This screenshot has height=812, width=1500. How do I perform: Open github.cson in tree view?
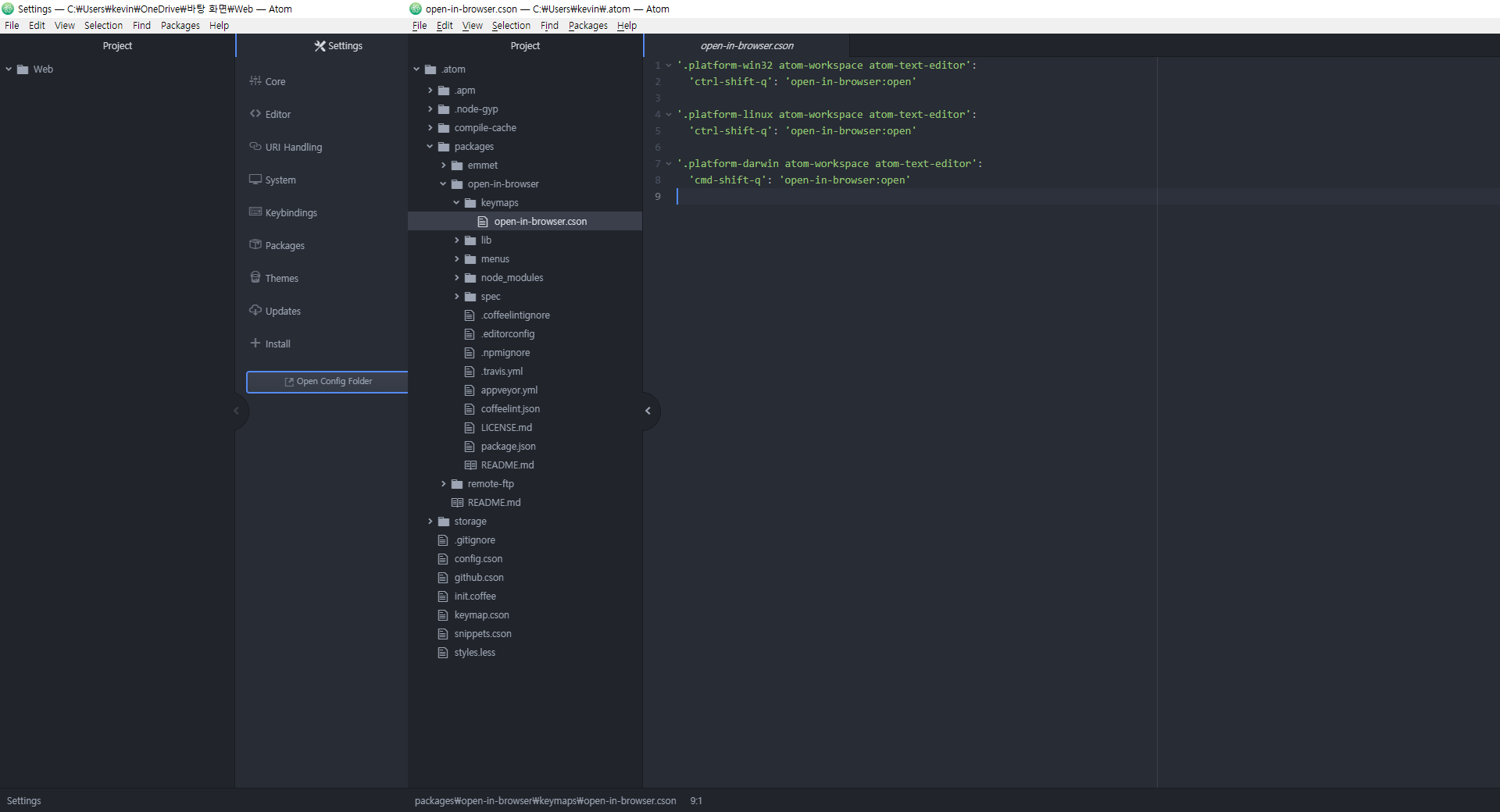pyautogui.click(x=479, y=578)
